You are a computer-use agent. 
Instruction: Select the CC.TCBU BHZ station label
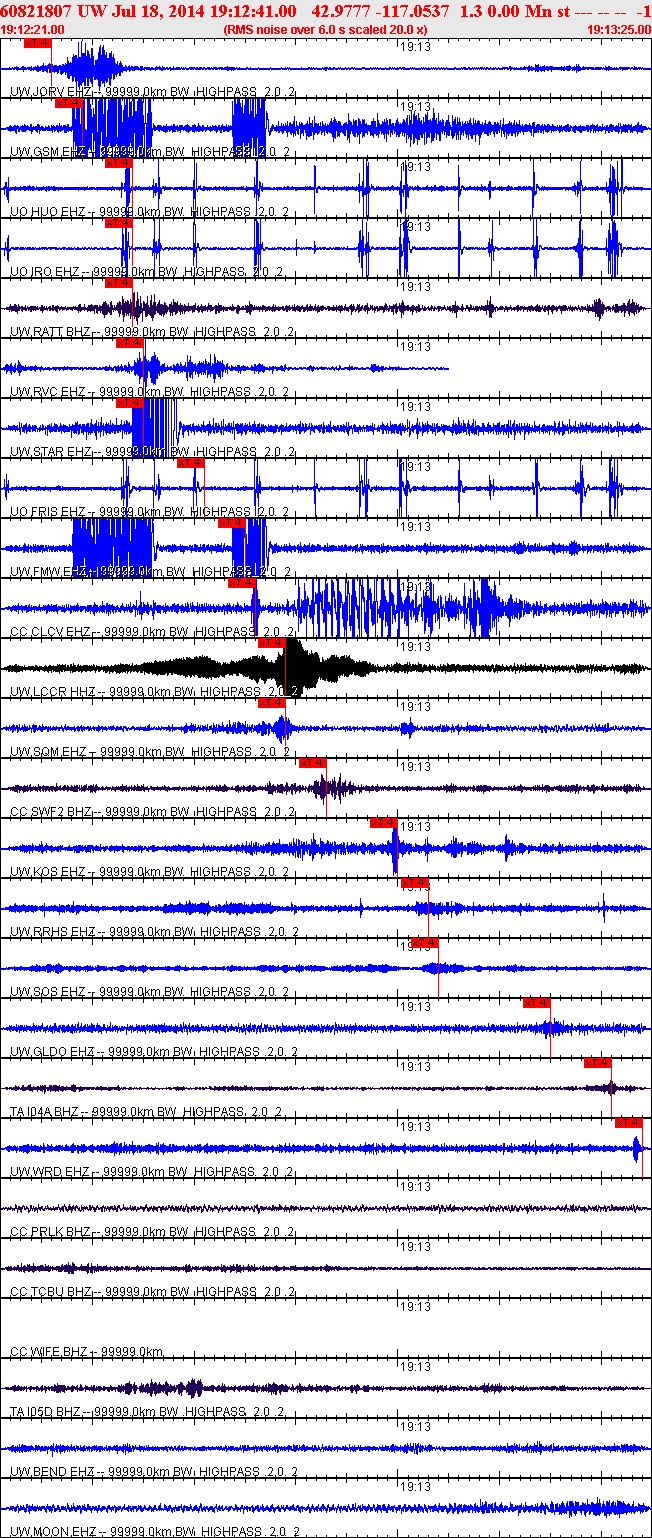(x=51, y=1291)
